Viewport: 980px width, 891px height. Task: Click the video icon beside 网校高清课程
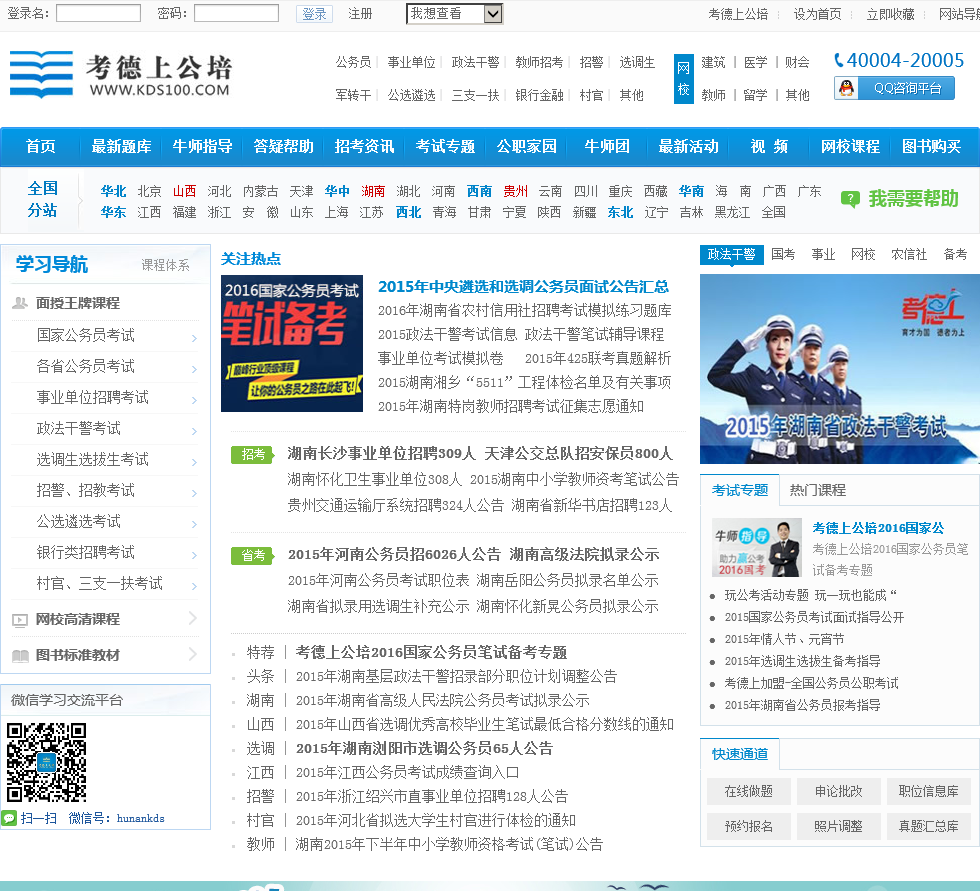pyautogui.click(x=20, y=620)
